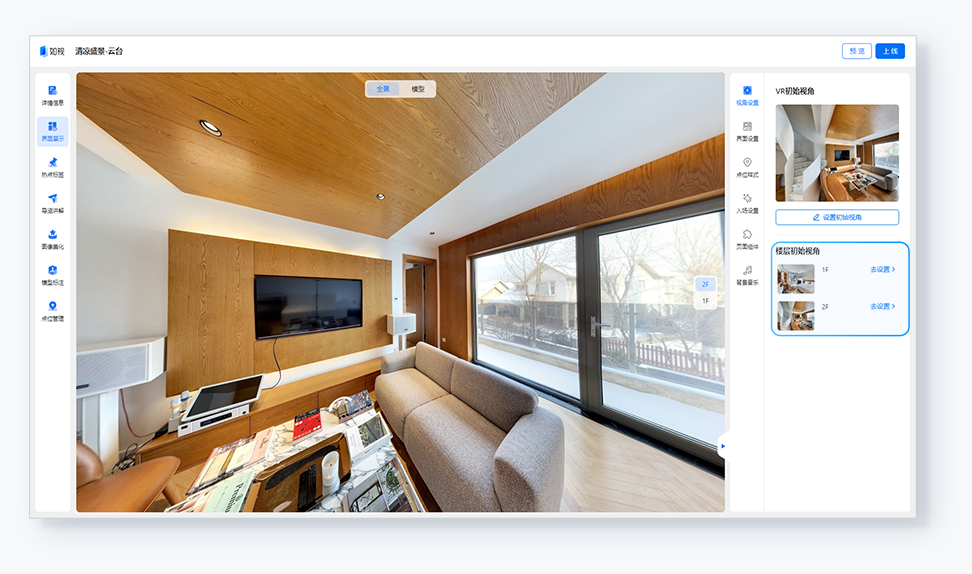972x574 pixels.
Task: Open 界面设置 interface settings panel
Action: (x=747, y=131)
